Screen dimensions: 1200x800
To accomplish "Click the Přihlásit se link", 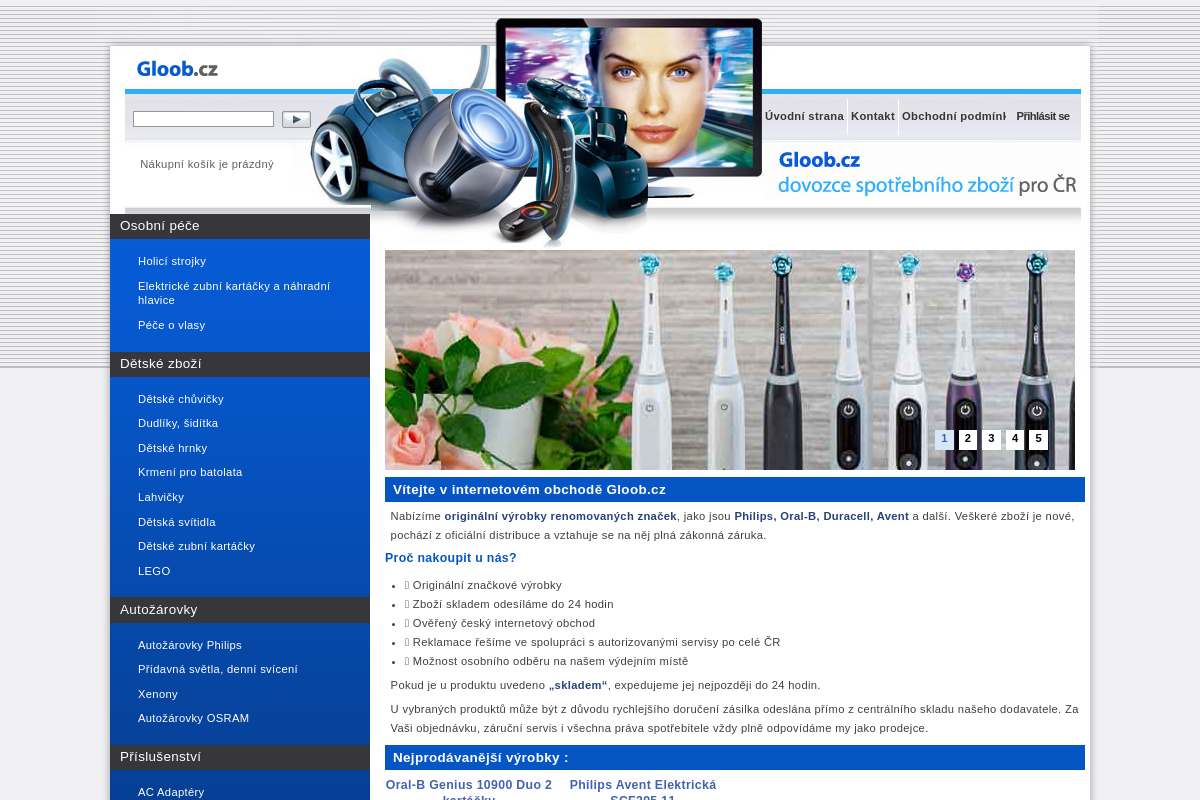I will (1043, 116).
